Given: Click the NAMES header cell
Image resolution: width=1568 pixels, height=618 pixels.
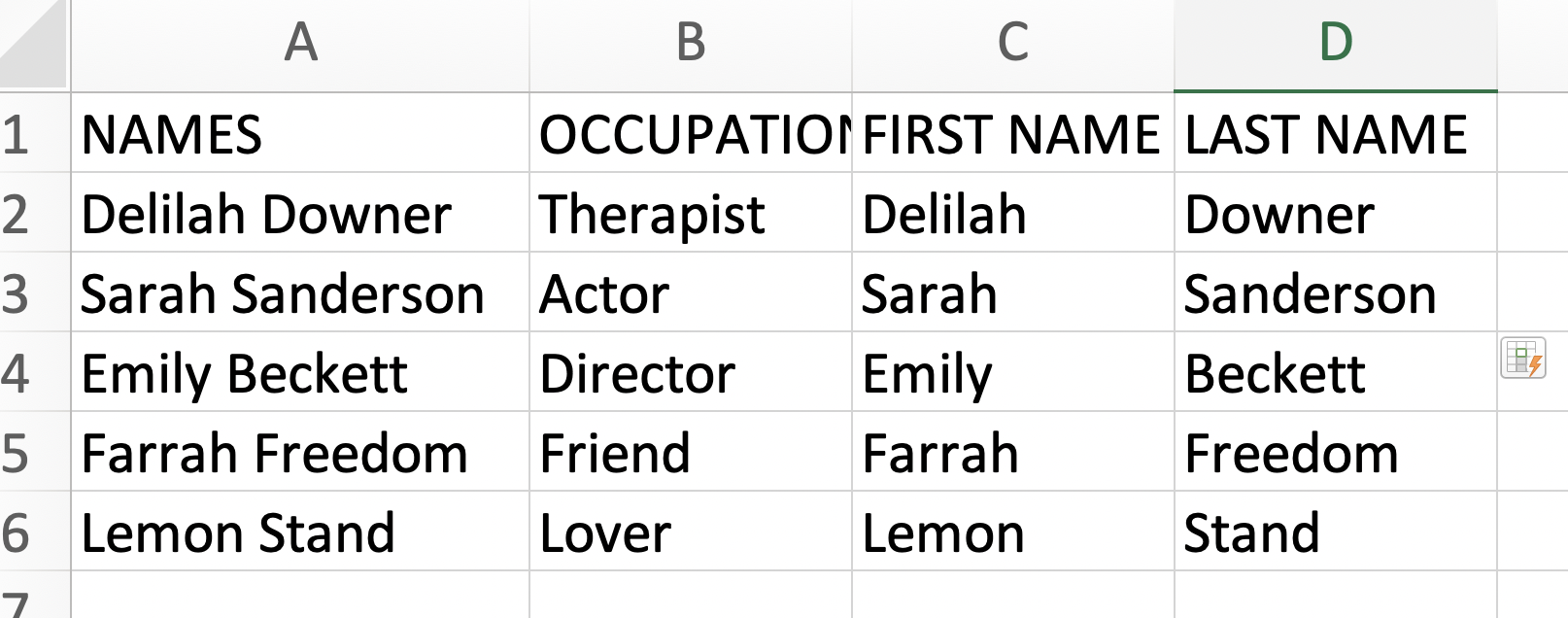Looking at the screenshot, I should coord(300,133).
